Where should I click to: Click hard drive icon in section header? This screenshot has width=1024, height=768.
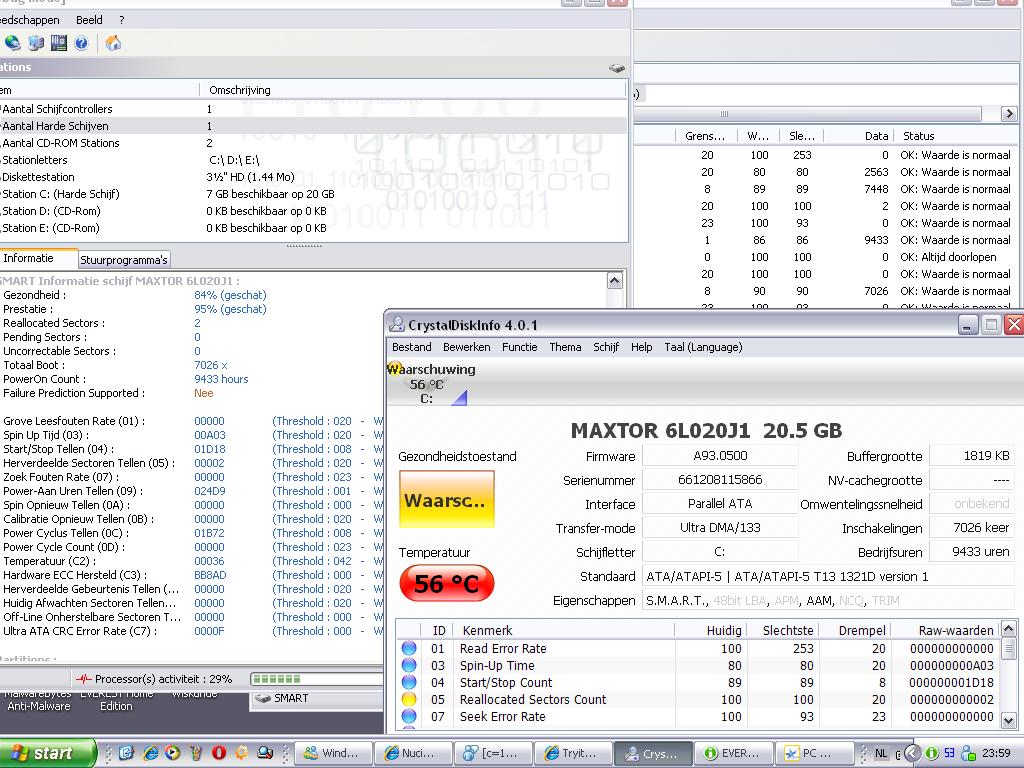[x=616, y=67]
